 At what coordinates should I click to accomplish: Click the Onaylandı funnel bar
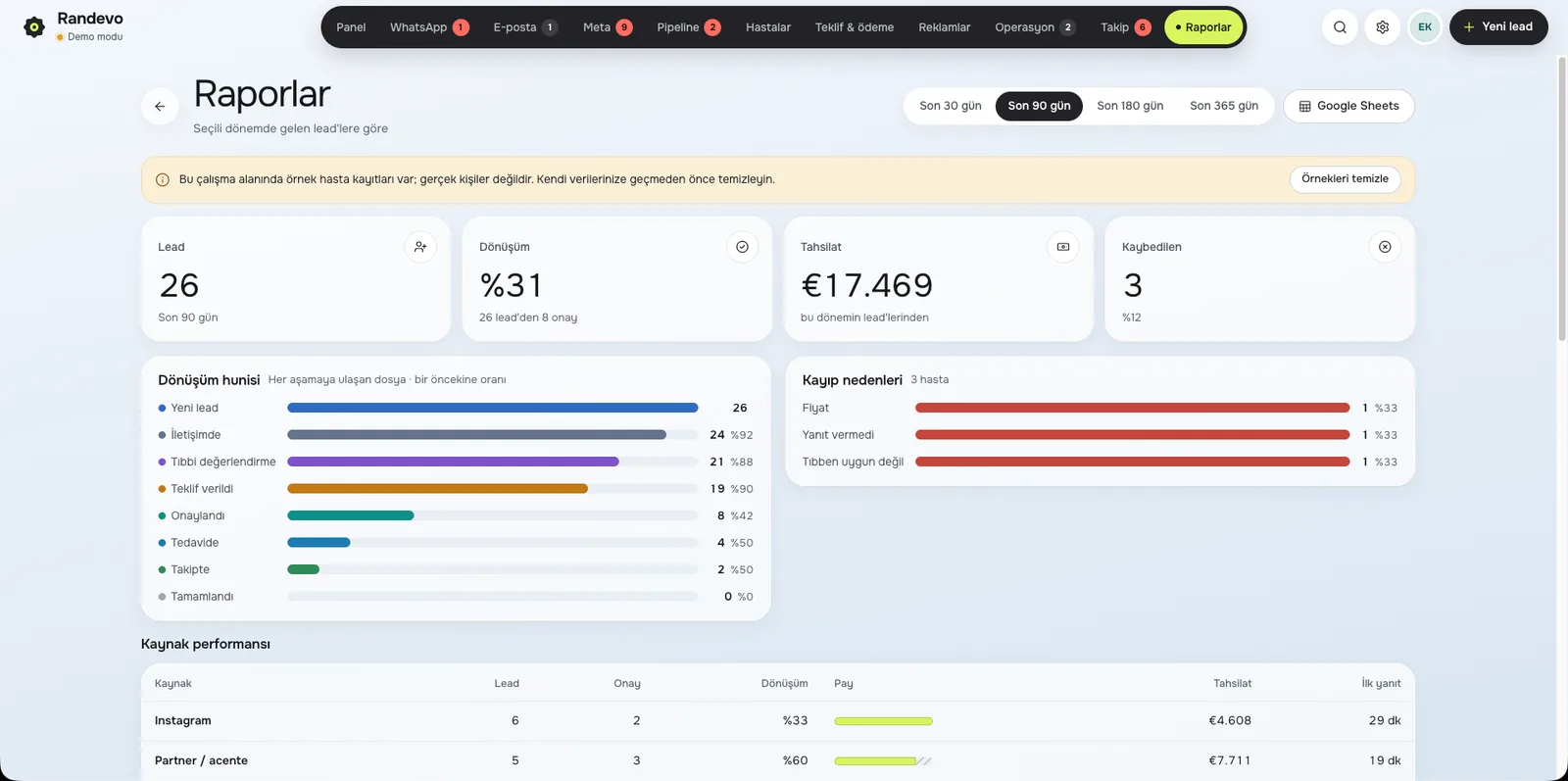click(x=351, y=515)
